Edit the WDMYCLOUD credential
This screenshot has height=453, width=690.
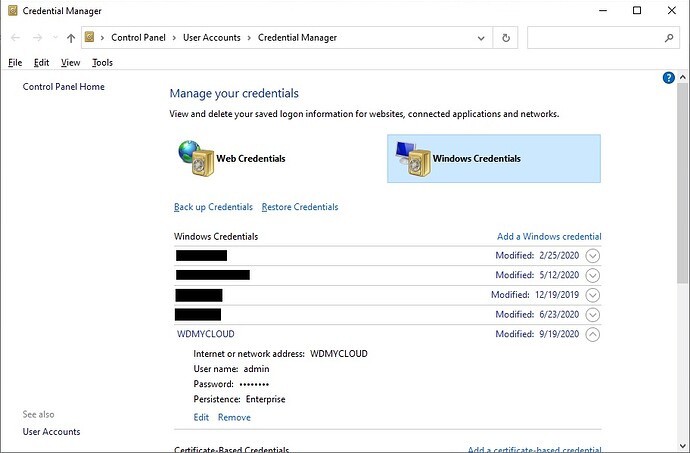click(201, 417)
